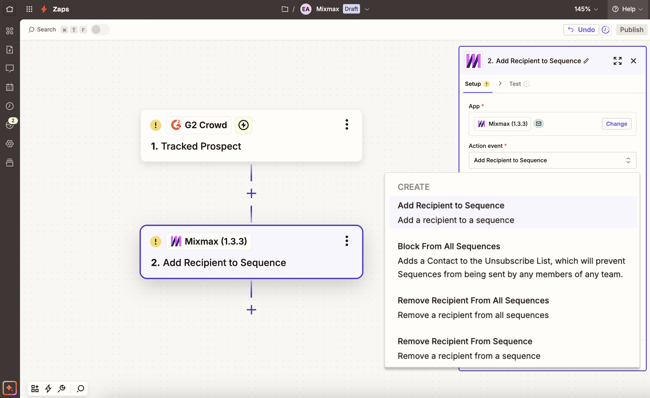Select Remove Recipient From All Sequences option

click(x=512, y=308)
